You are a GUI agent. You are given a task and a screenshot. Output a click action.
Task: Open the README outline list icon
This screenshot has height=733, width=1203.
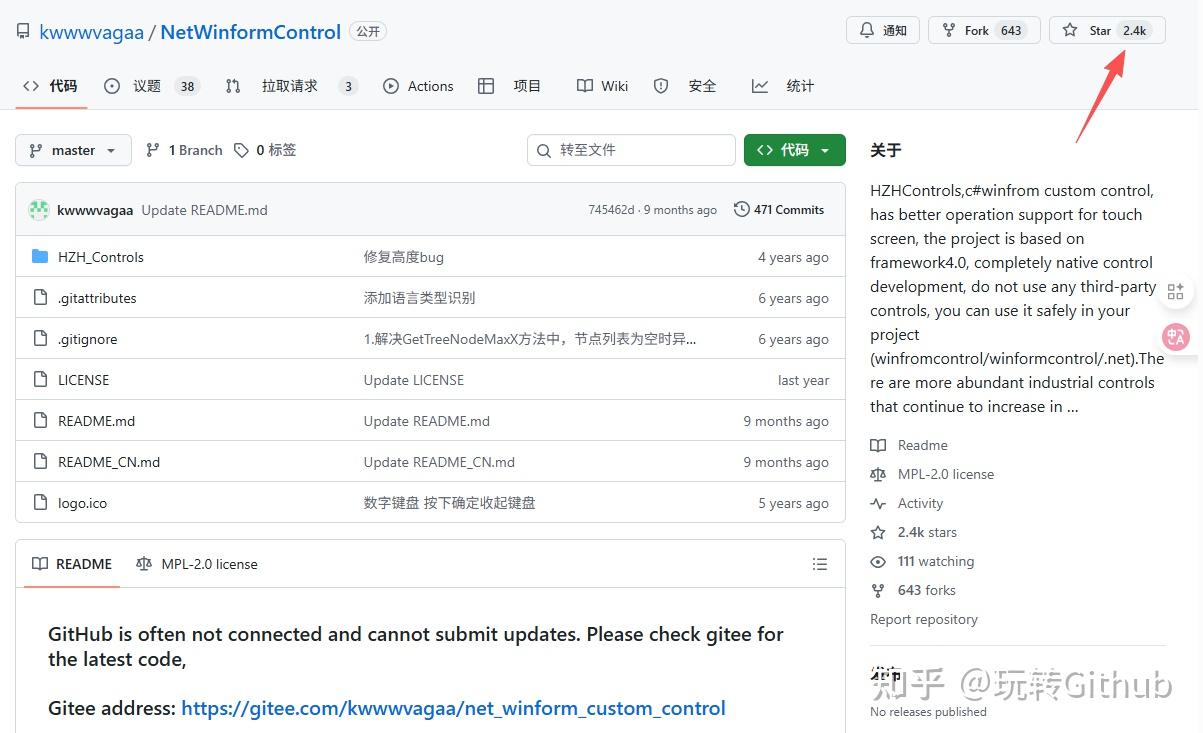820,564
